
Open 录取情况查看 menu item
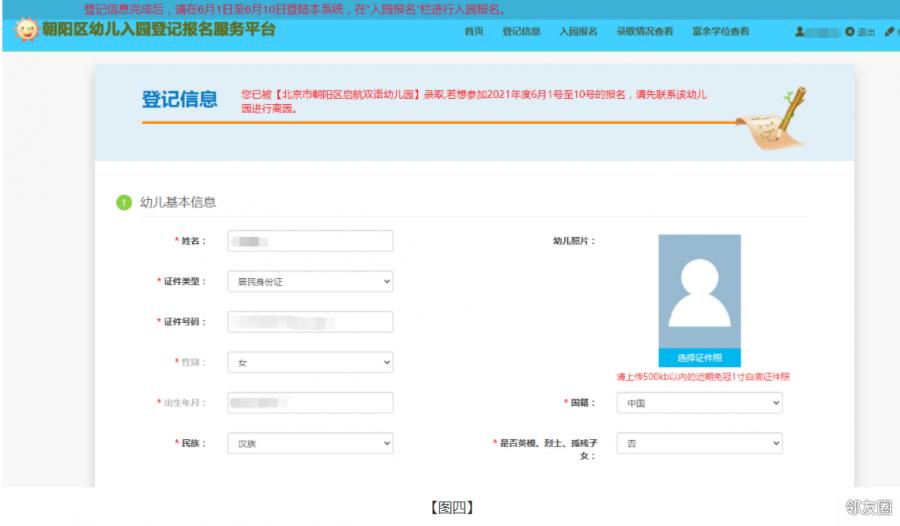click(645, 32)
